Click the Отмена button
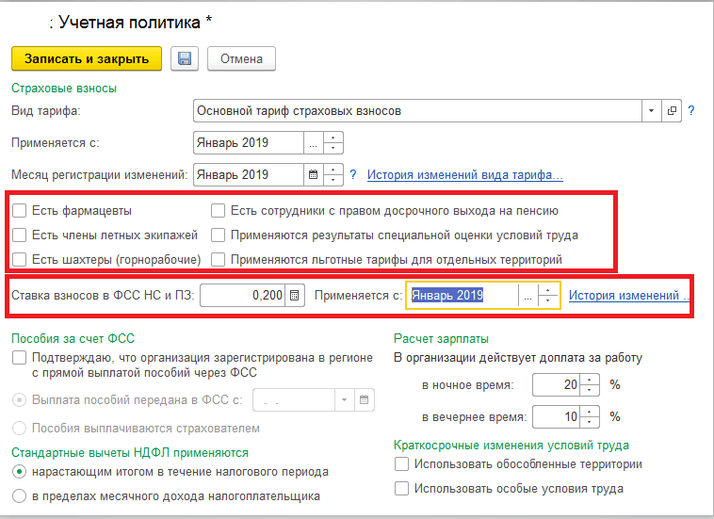This screenshot has height=519, width=714. tap(241, 59)
